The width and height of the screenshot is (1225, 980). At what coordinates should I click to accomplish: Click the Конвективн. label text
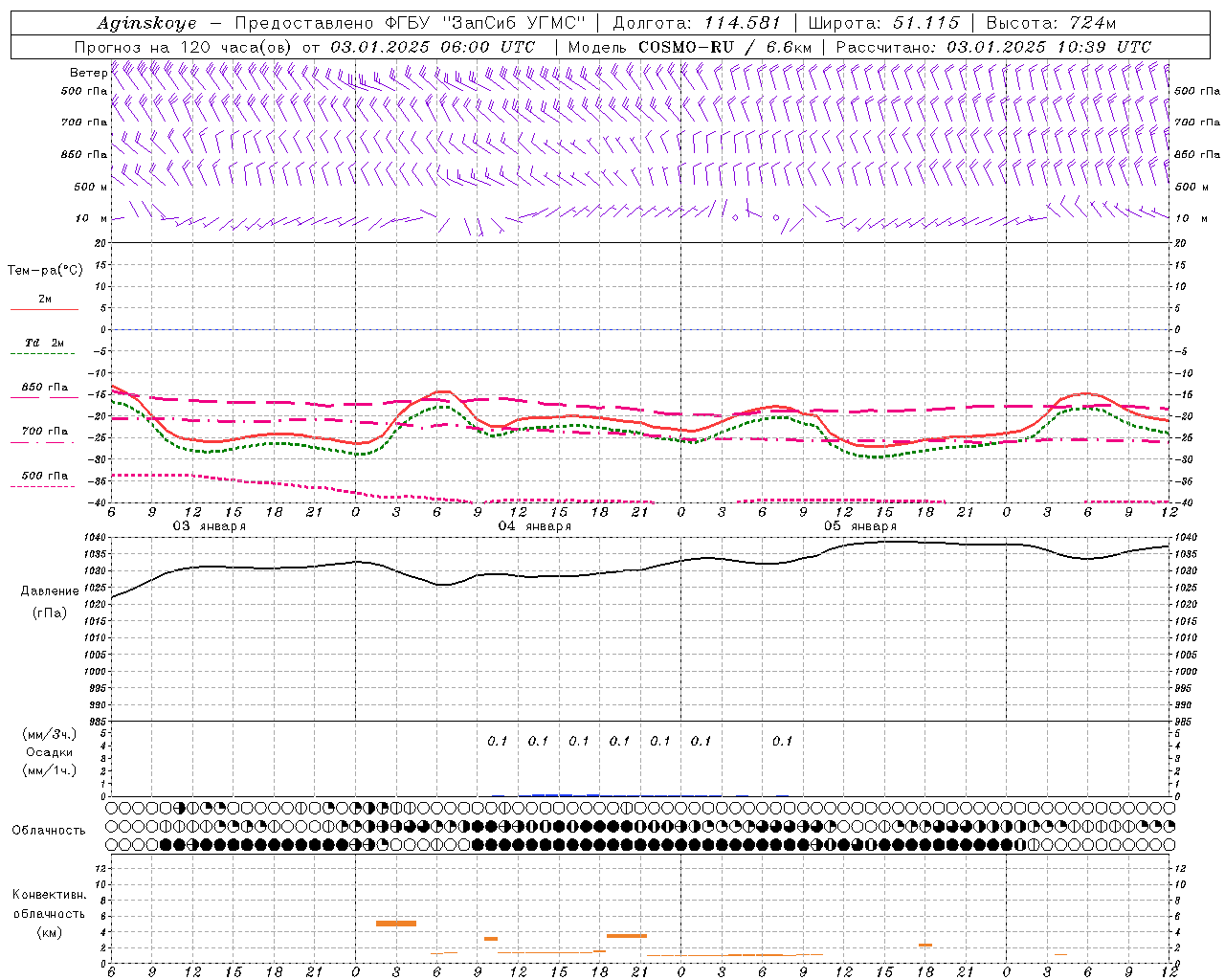tap(49, 895)
